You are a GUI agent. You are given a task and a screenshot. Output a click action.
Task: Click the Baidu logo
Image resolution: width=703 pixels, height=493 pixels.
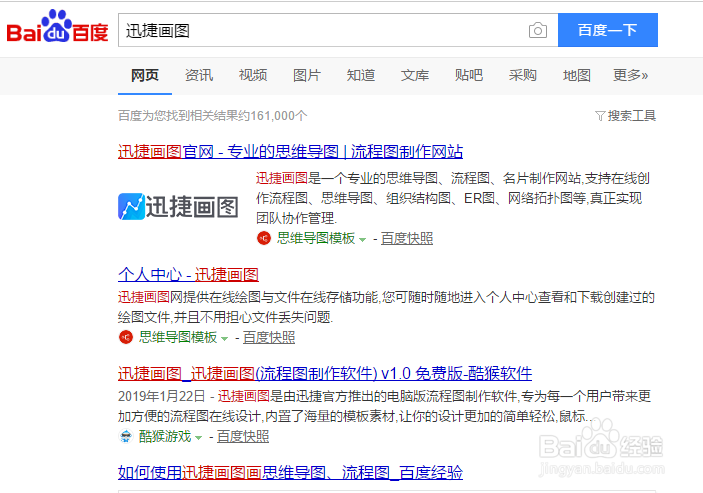pyautogui.click(x=57, y=27)
